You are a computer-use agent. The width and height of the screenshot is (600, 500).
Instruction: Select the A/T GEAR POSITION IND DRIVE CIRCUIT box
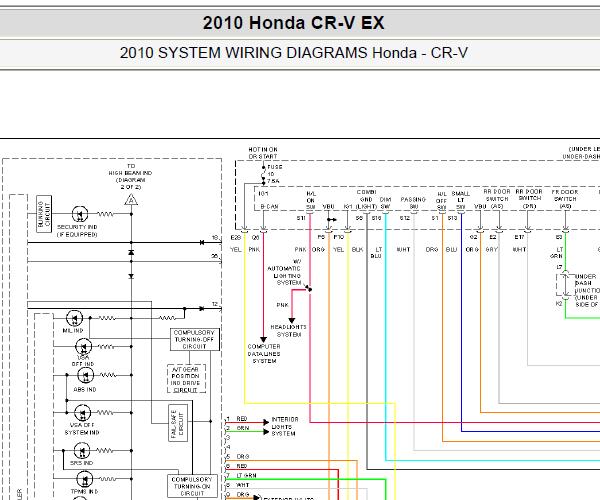(186, 379)
